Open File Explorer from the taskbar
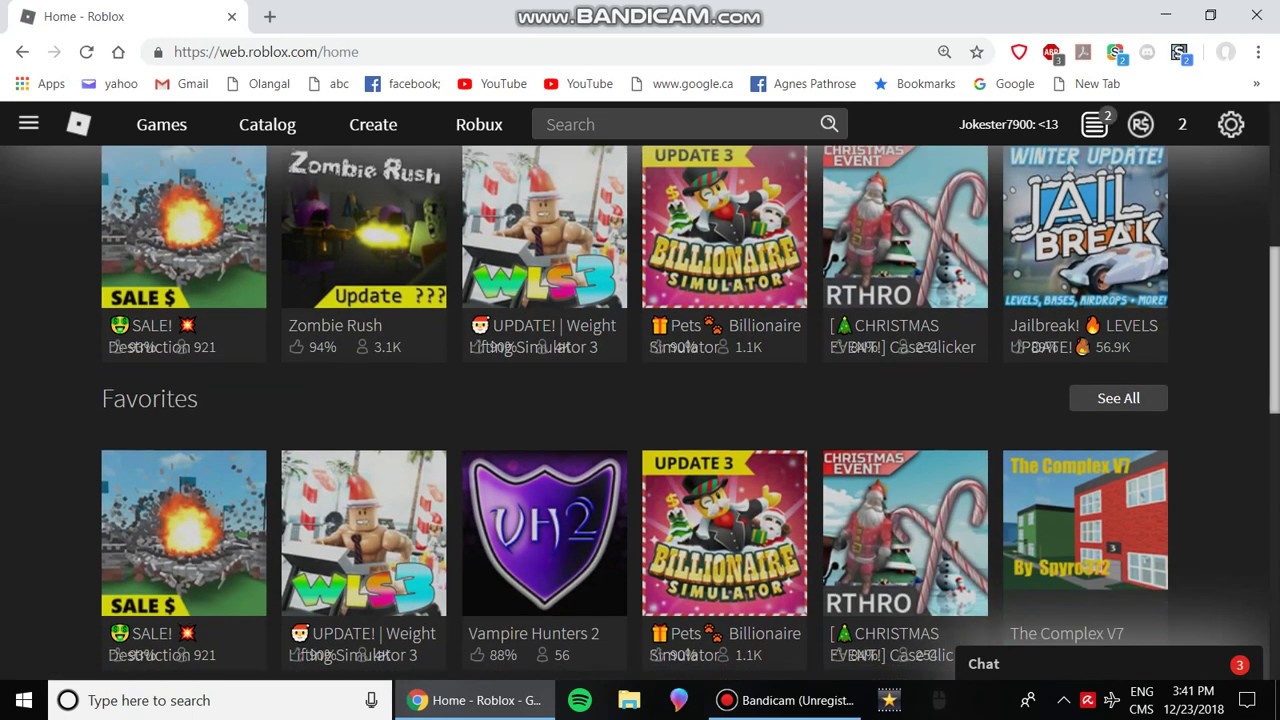The image size is (1280, 720). [x=629, y=700]
